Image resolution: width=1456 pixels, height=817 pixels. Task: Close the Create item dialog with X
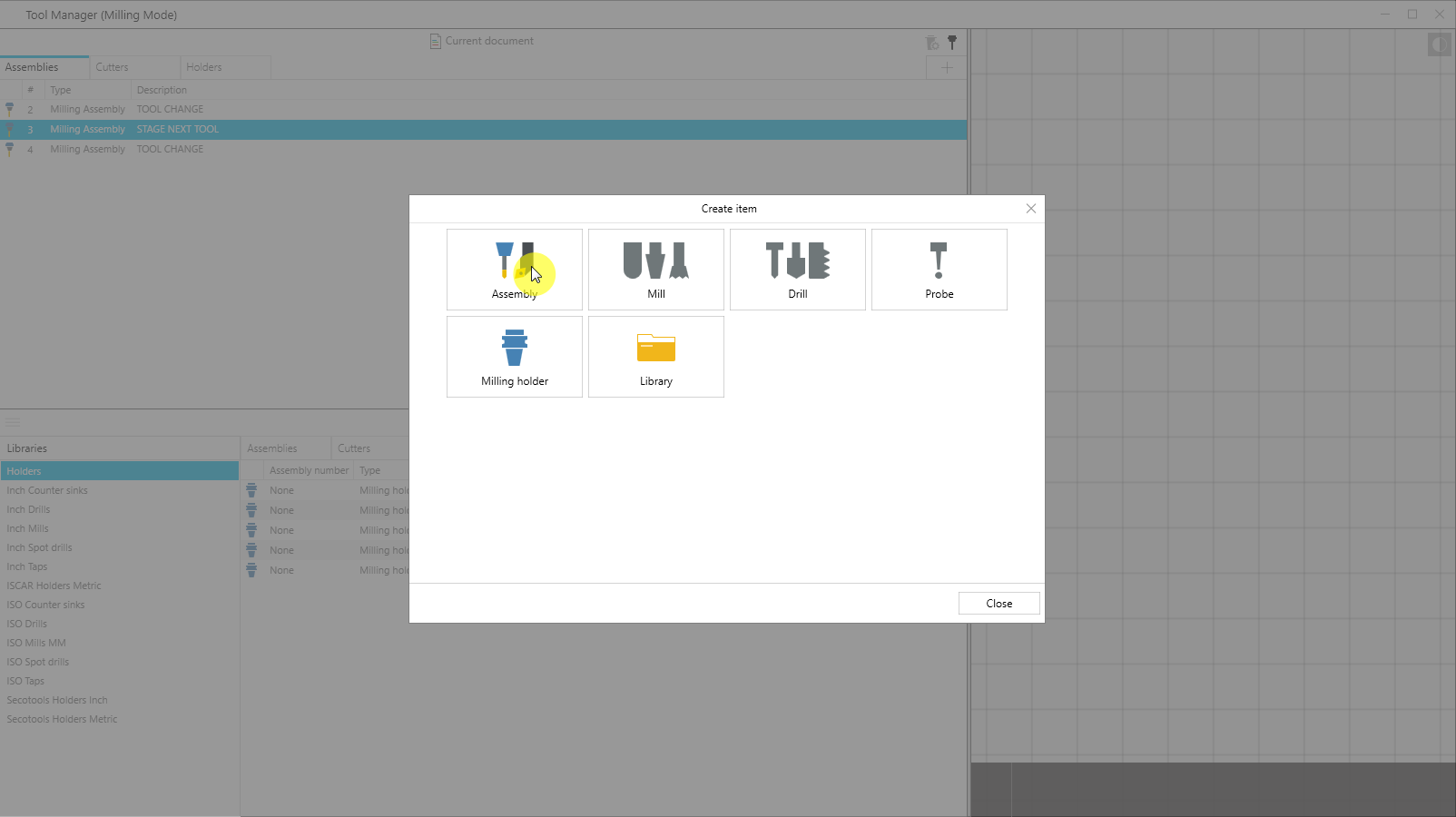click(x=1030, y=209)
